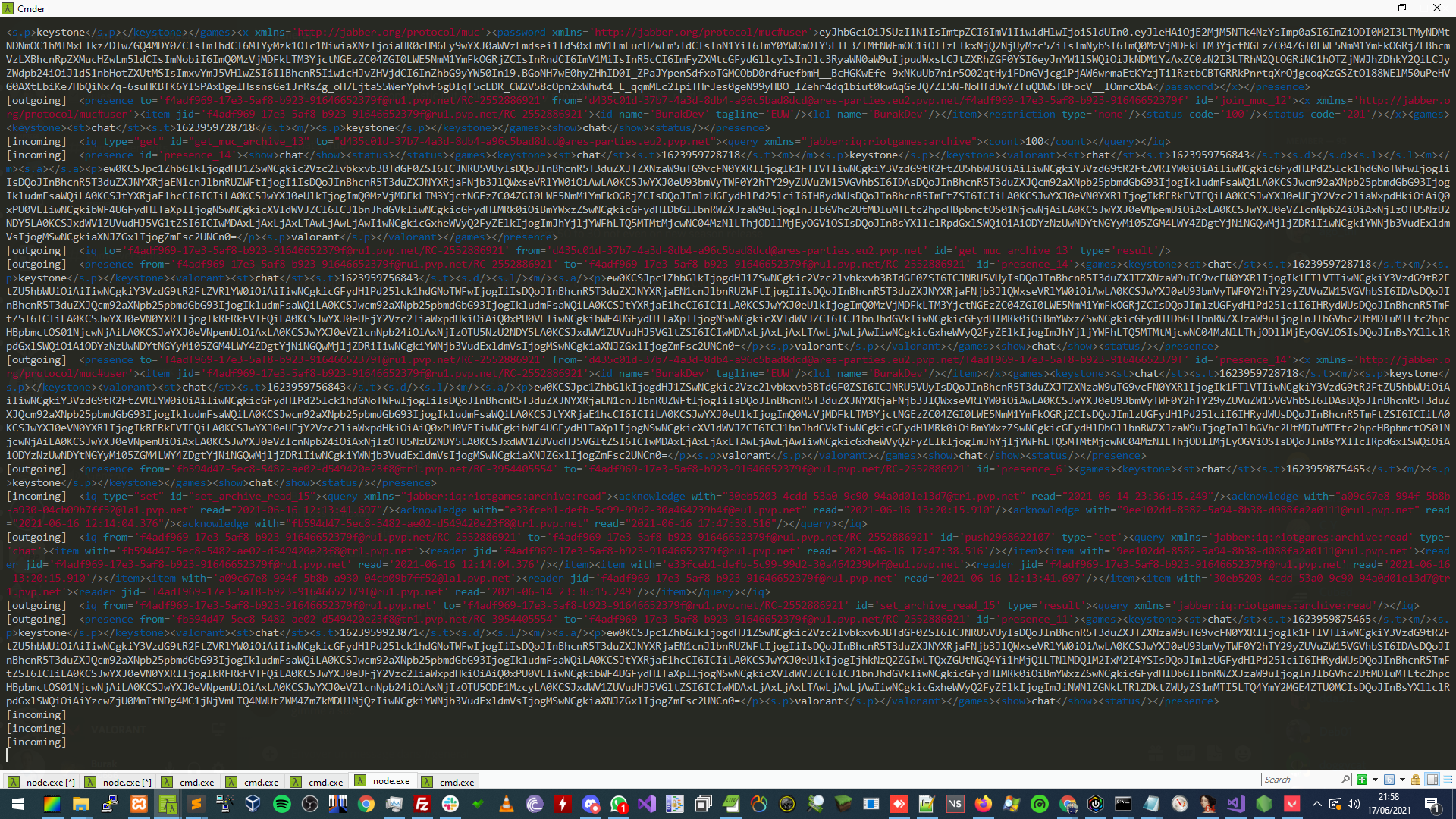1456x819 pixels.
Task: Open the Windows Start button
Action: [18, 804]
